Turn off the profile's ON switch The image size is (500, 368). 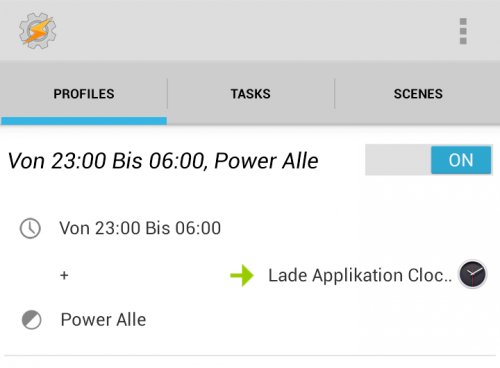click(x=461, y=160)
